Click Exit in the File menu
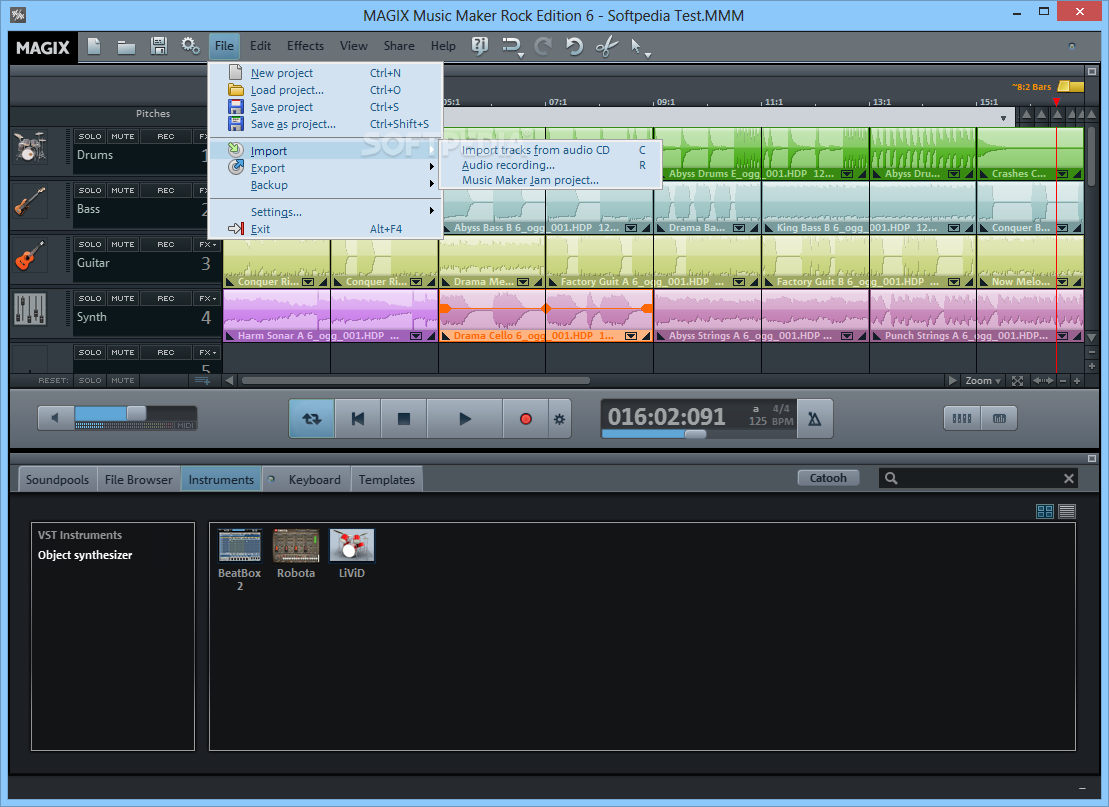Viewport: 1109px width, 807px height. 325,229
